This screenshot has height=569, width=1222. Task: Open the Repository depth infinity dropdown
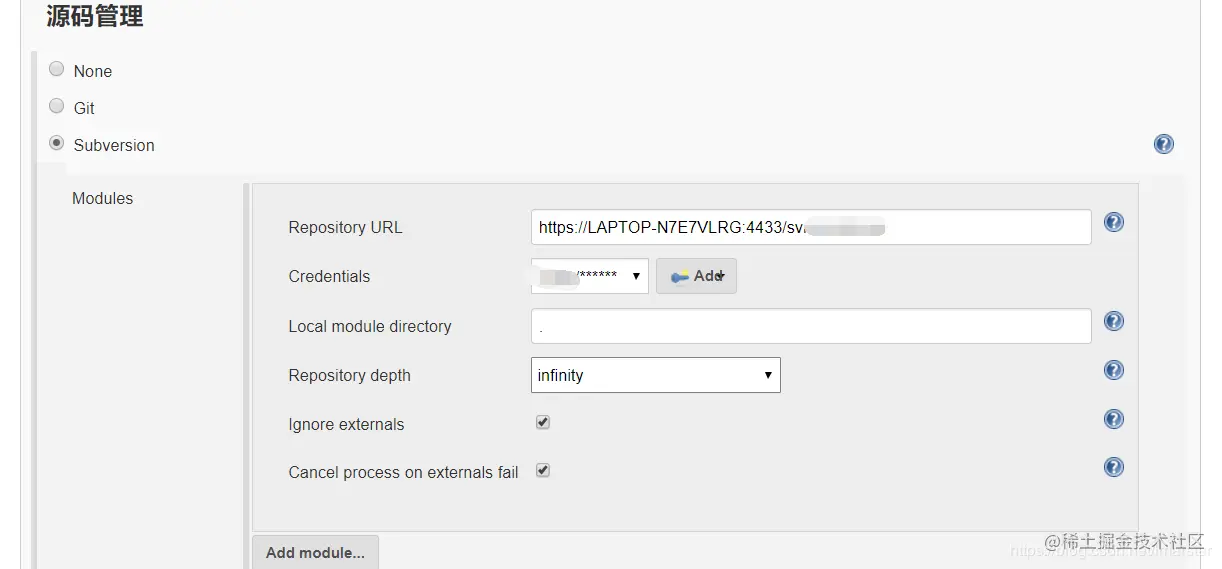pyautogui.click(x=655, y=375)
